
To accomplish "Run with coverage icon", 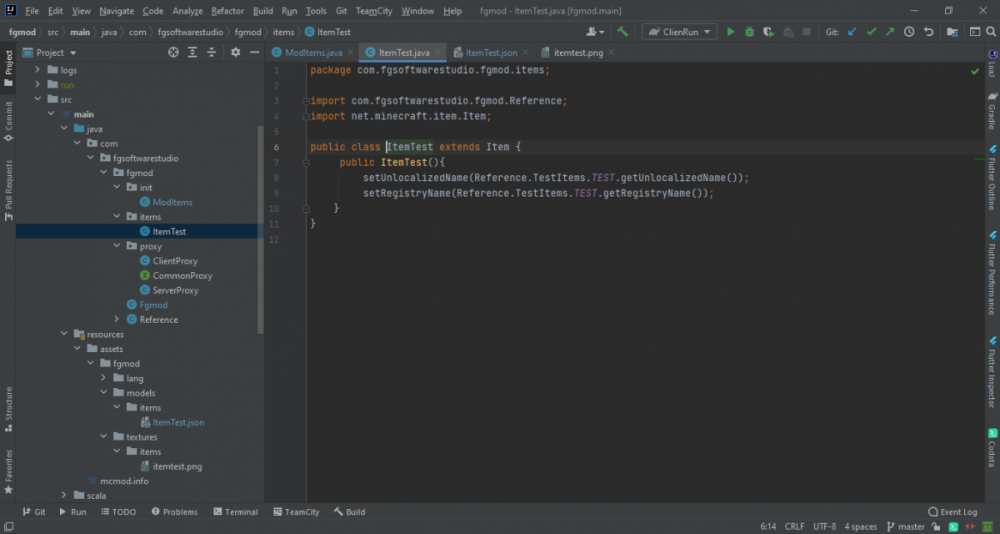I will 768,32.
